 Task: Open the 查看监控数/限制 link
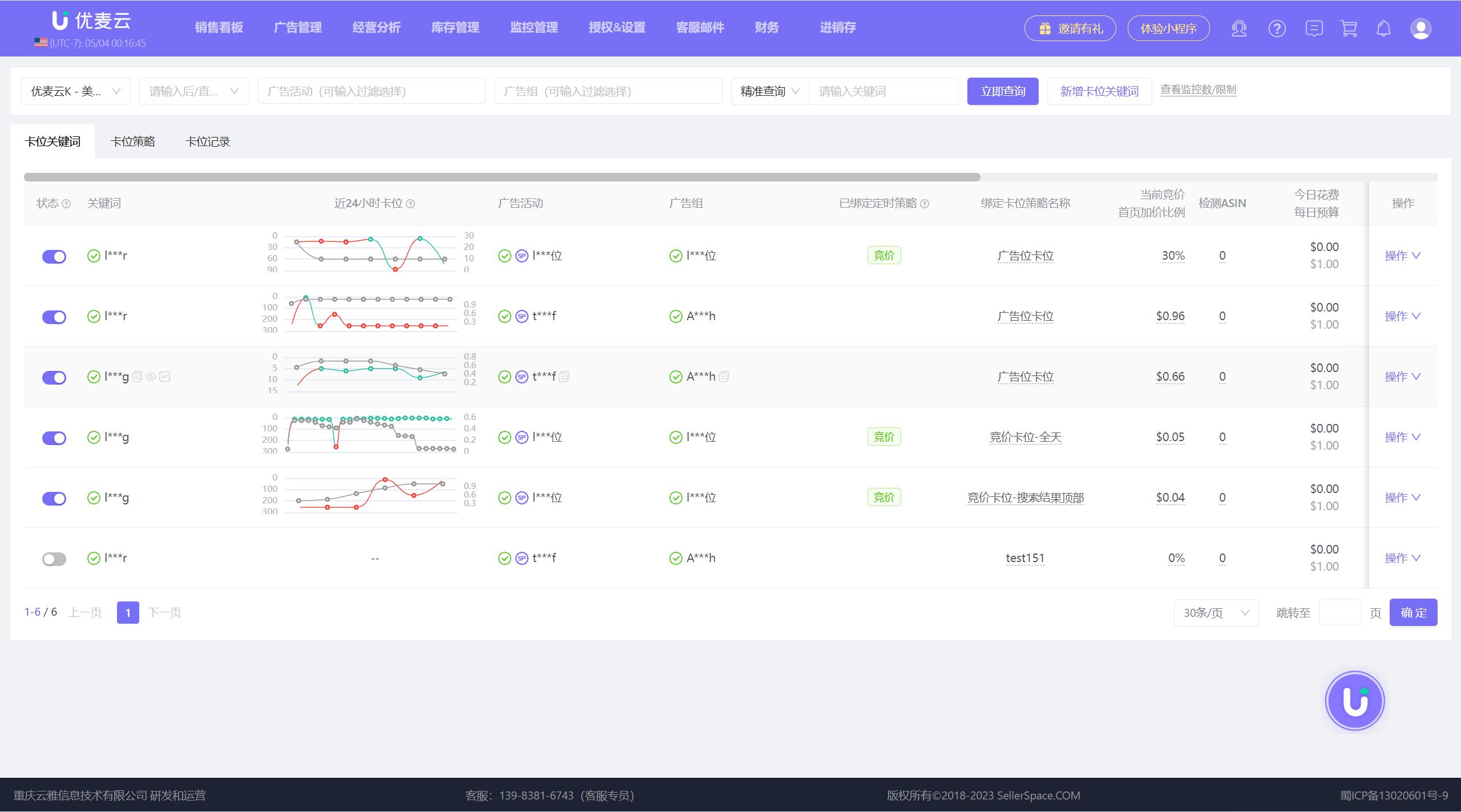pyautogui.click(x=1198, y=90)
